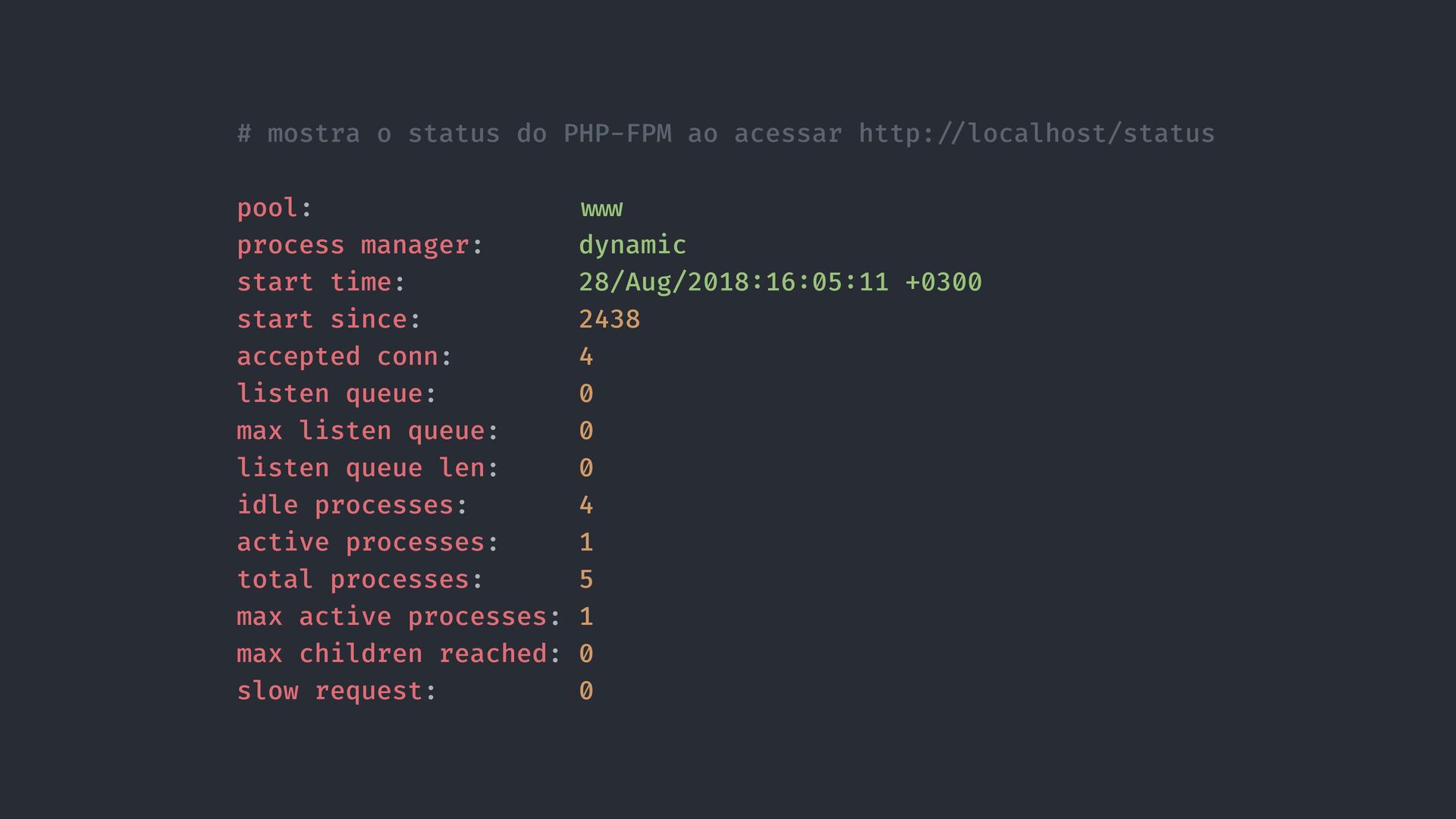Click the 'start since' label

(x=322, y=319)
